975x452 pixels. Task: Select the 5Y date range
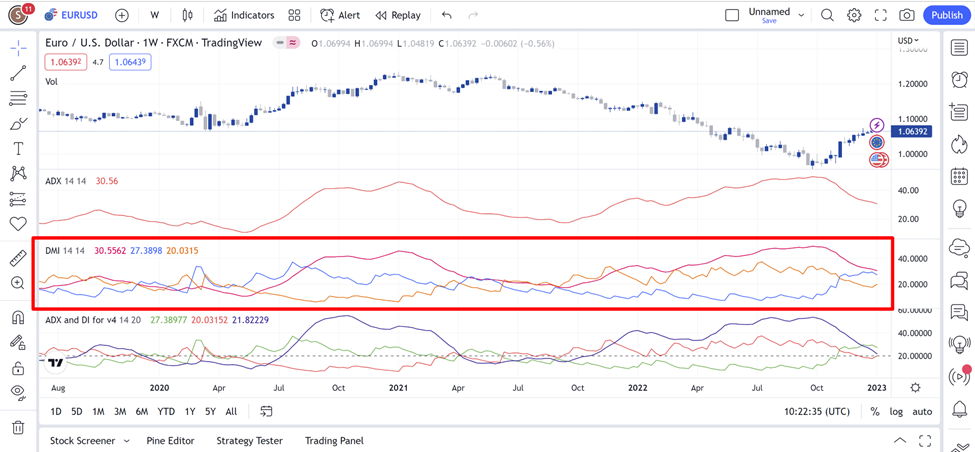coord(210,412)
